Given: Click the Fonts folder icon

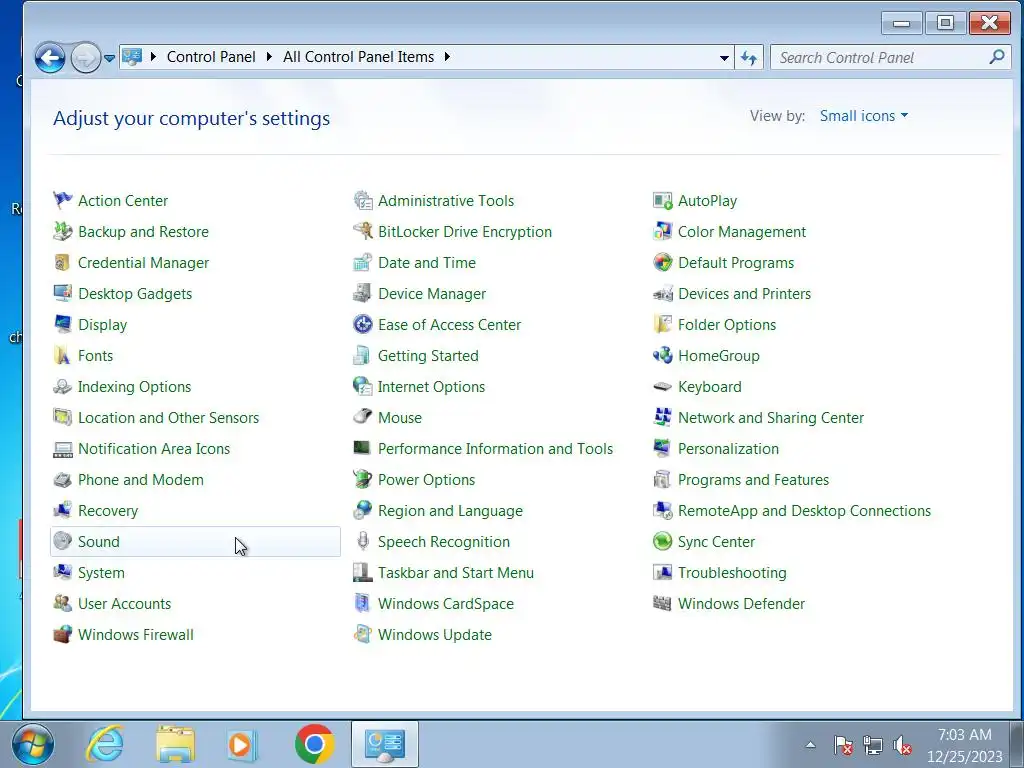Looking at the screenshot, I should [63, 355].
